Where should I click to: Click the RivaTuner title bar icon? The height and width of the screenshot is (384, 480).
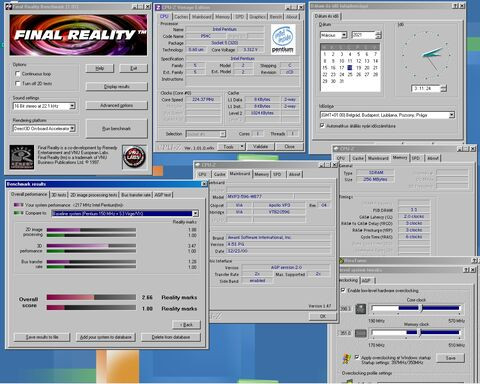click(x=341, y=261)
